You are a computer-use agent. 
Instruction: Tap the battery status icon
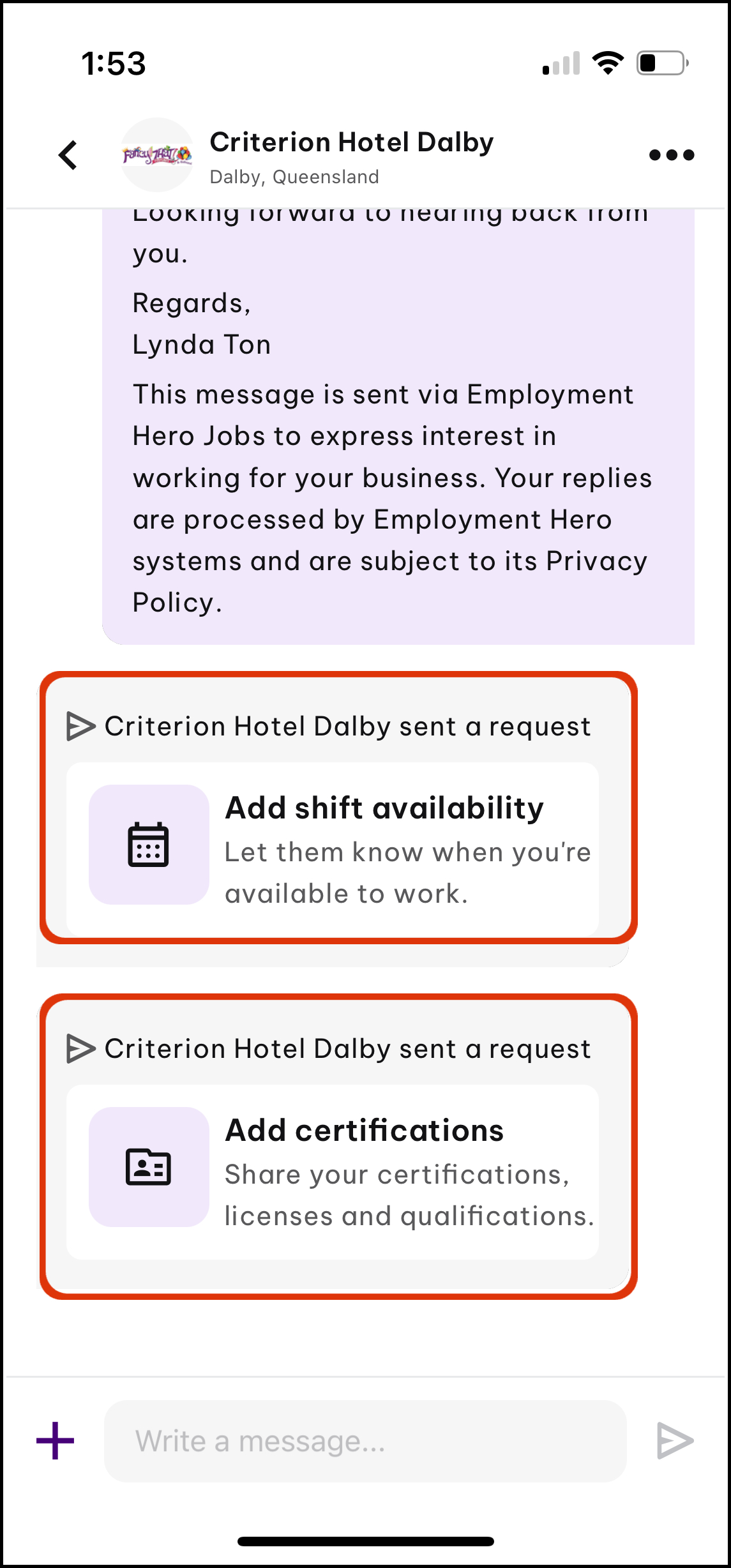[x=662, y=63]
